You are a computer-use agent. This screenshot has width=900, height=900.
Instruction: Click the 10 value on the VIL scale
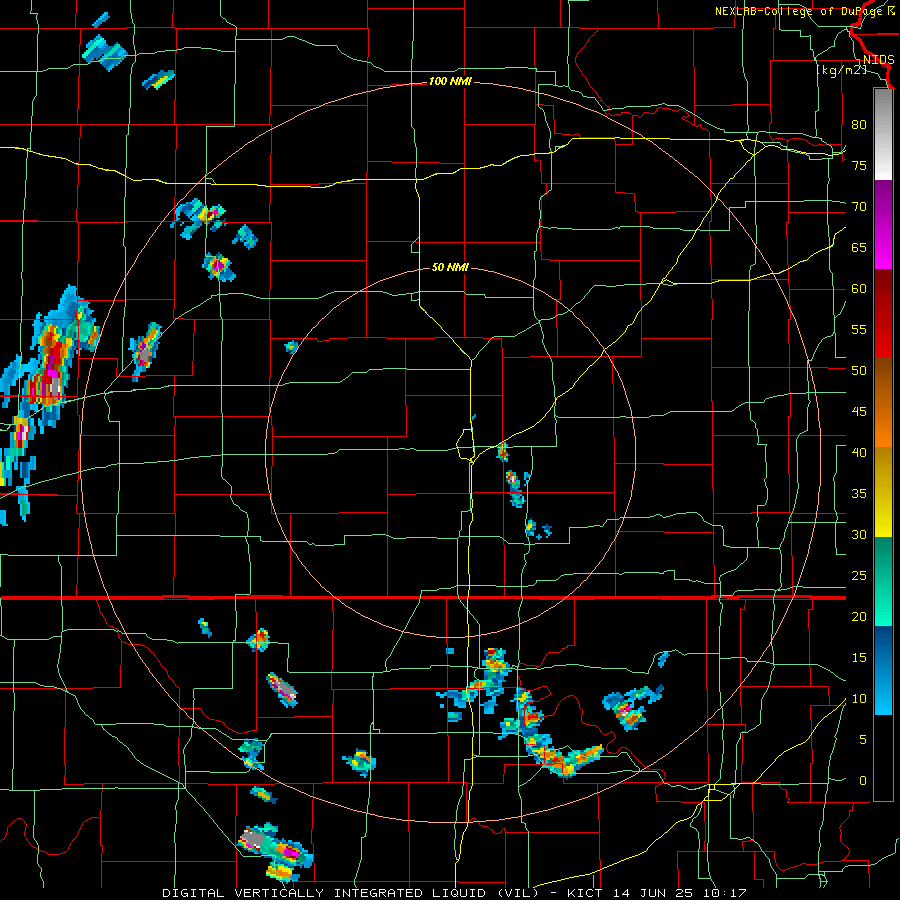coord(859,699)
